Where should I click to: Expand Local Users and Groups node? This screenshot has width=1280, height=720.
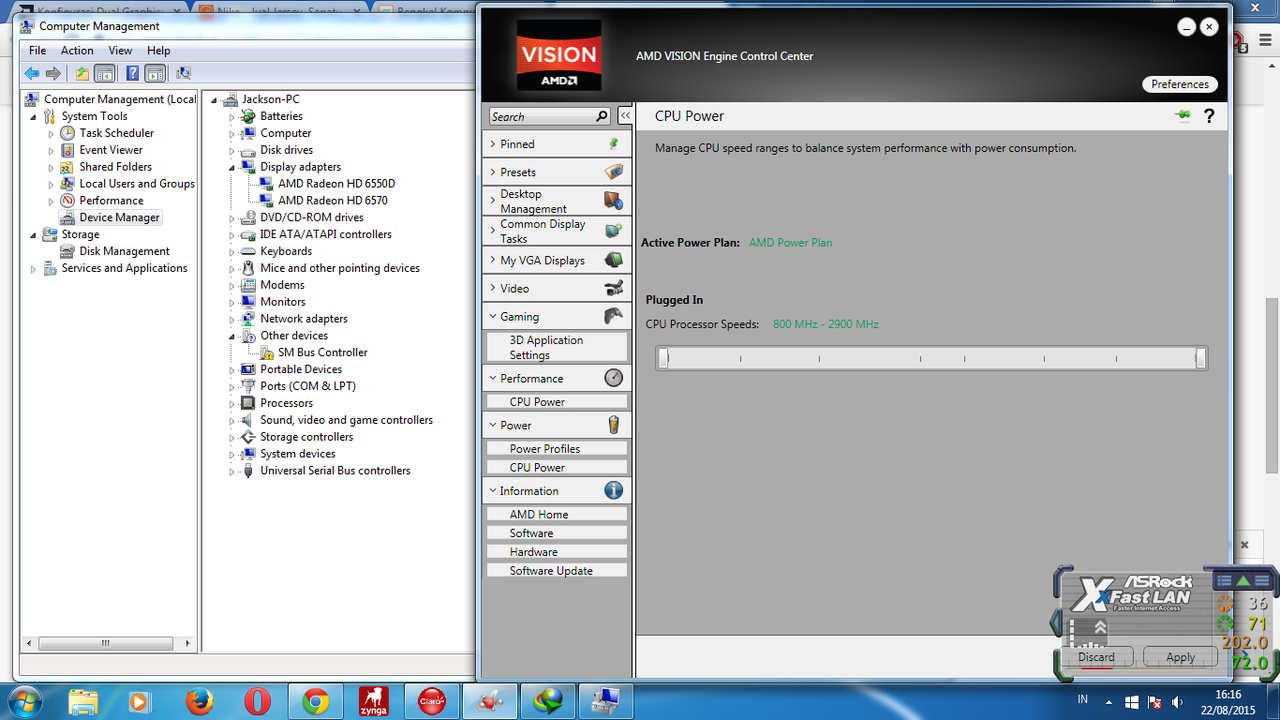[51, 184]
